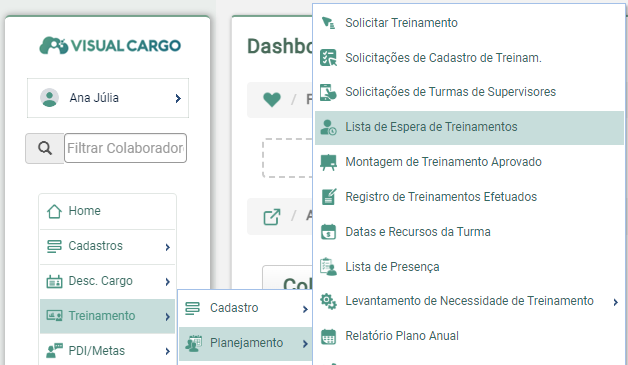Click the green heart icon
This screenshot has height=365, width=628.
(272, 99)
